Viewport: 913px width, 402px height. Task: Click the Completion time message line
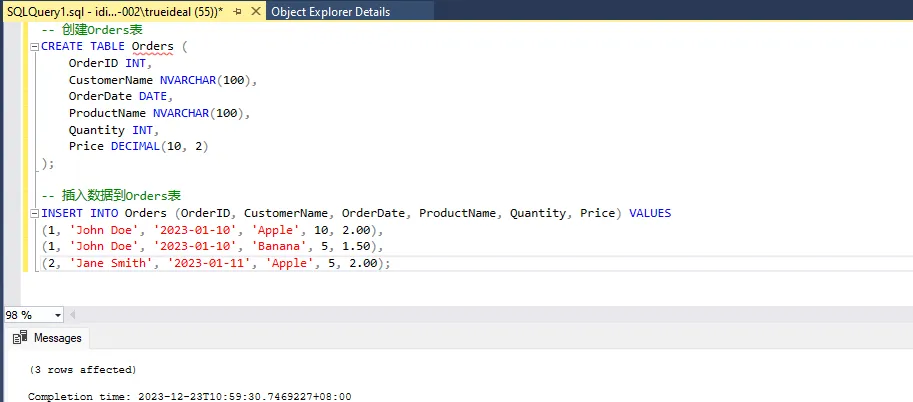190,397
